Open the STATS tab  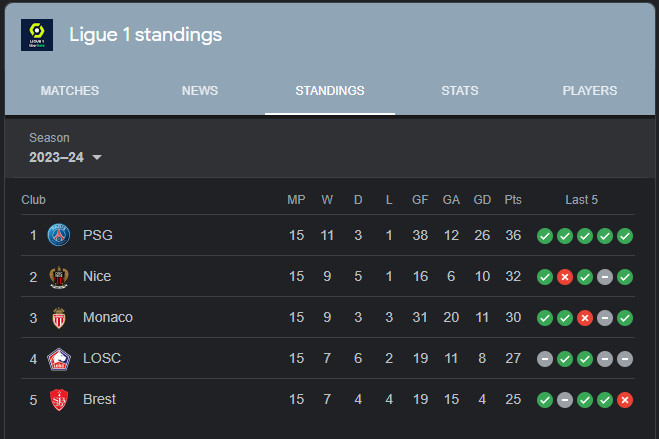point(460,91)
